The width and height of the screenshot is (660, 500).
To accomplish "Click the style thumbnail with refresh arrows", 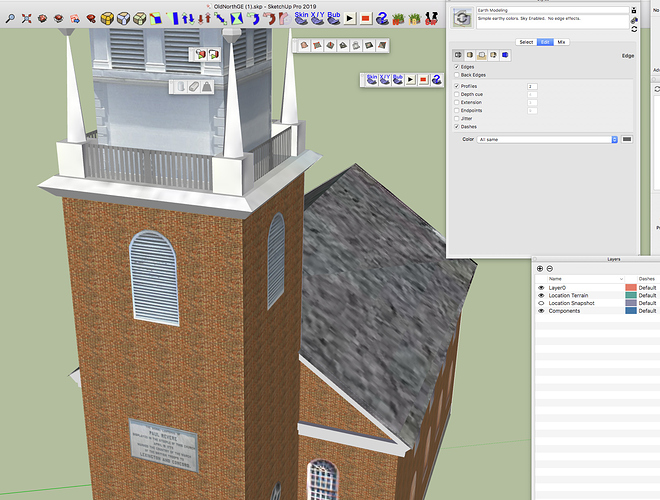I will 463,18.
